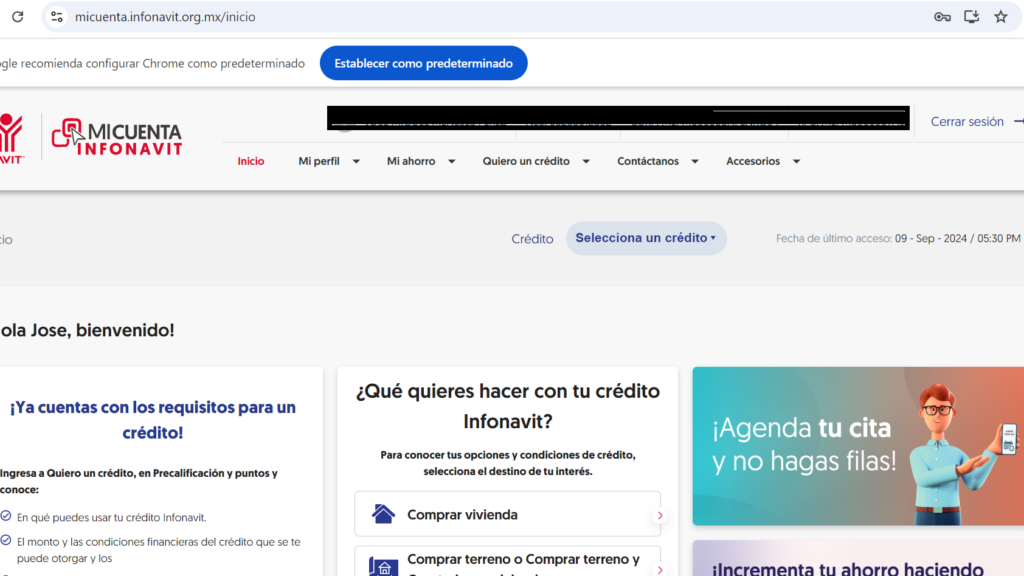Click the 'En qué puedes usar tu crédito' item
The image size is (1024, 576).
tap(111, 517)
